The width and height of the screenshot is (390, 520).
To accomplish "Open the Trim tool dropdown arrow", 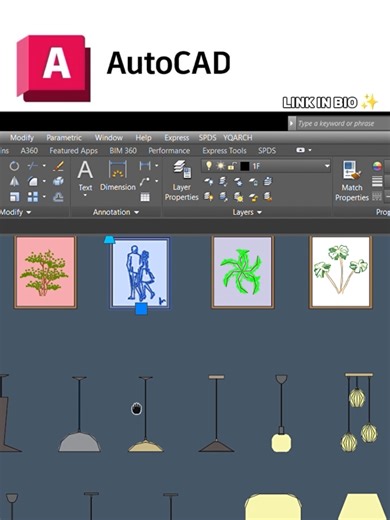I will [44, 166].
